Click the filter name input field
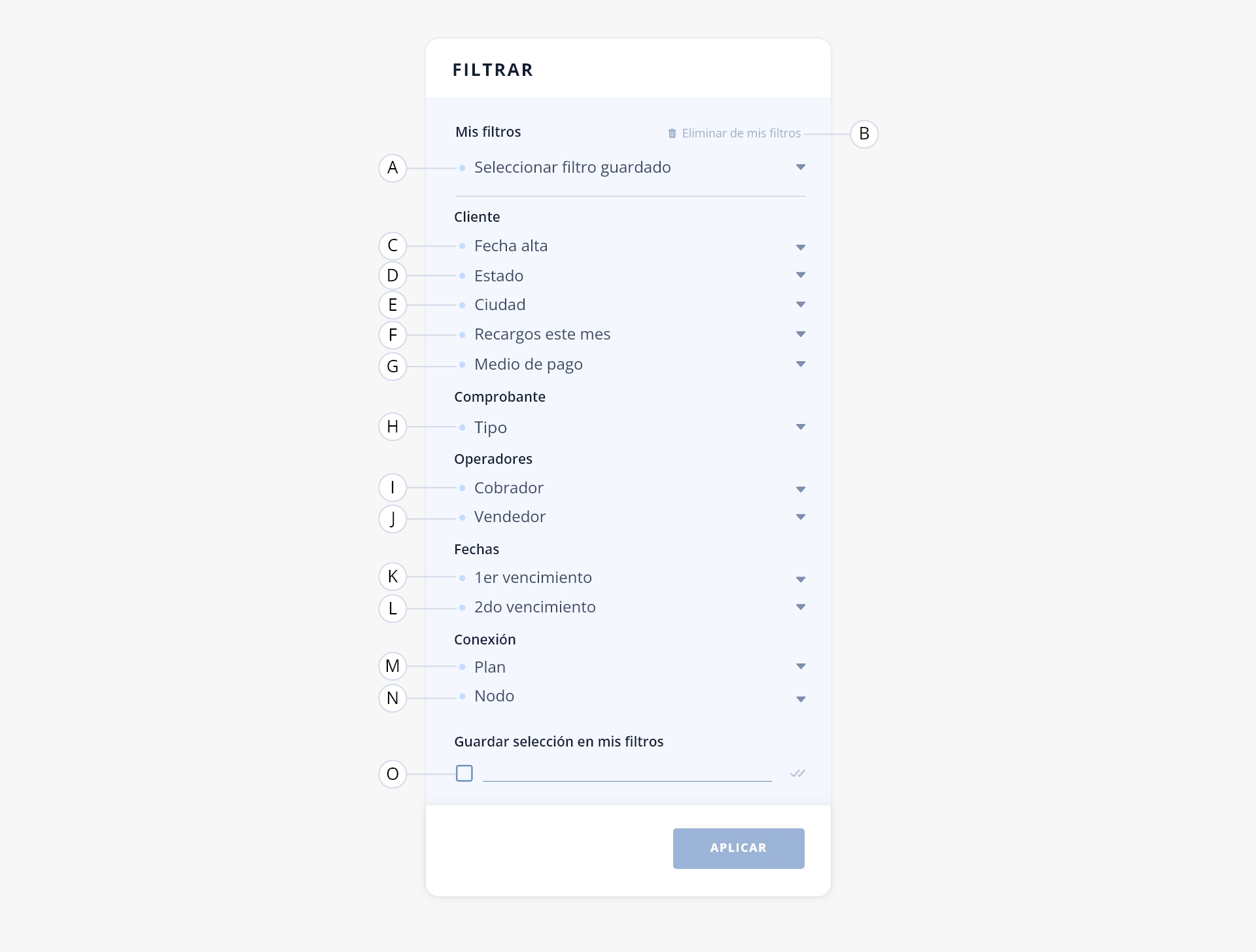Viewport: 1256px width, 952px height. (627, 773)
